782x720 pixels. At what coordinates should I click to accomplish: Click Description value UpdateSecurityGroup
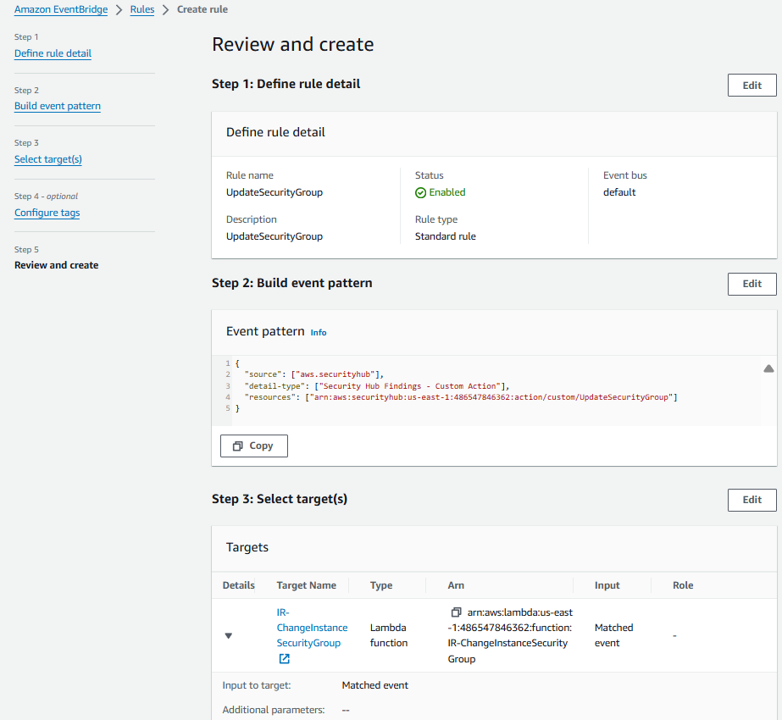(x=274, y=236)
